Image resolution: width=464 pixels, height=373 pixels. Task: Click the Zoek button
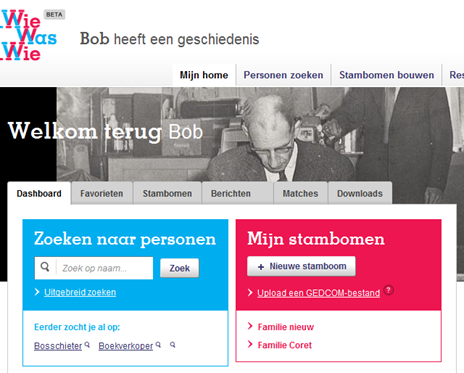tap(180, 268)
